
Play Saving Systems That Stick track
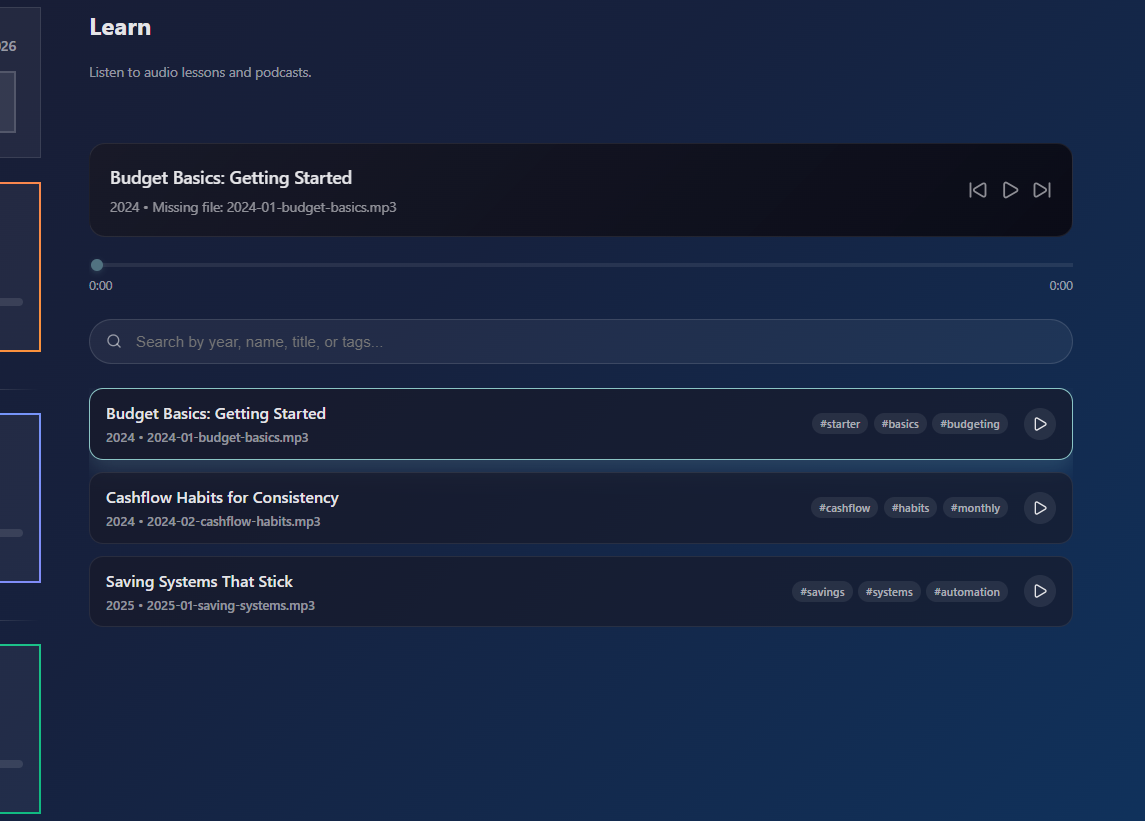(1040, 591)
